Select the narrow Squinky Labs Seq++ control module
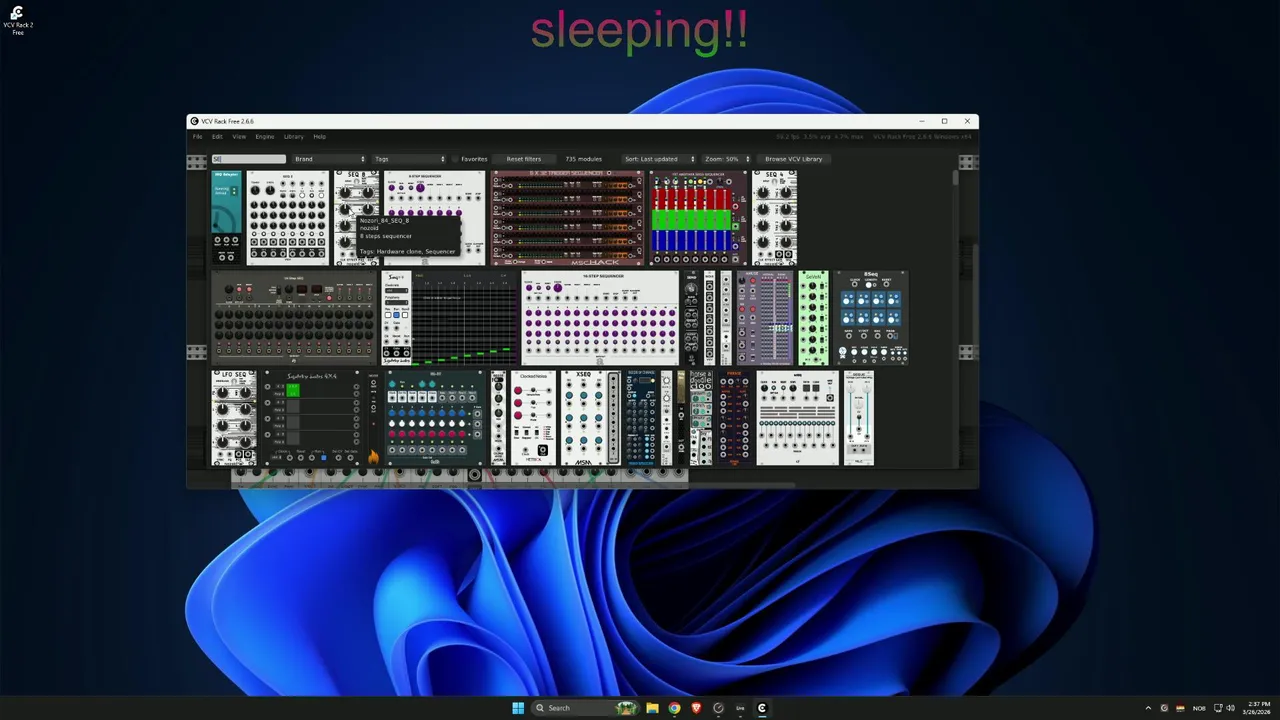Screen dimensions: 1280x720 (396, 318)
